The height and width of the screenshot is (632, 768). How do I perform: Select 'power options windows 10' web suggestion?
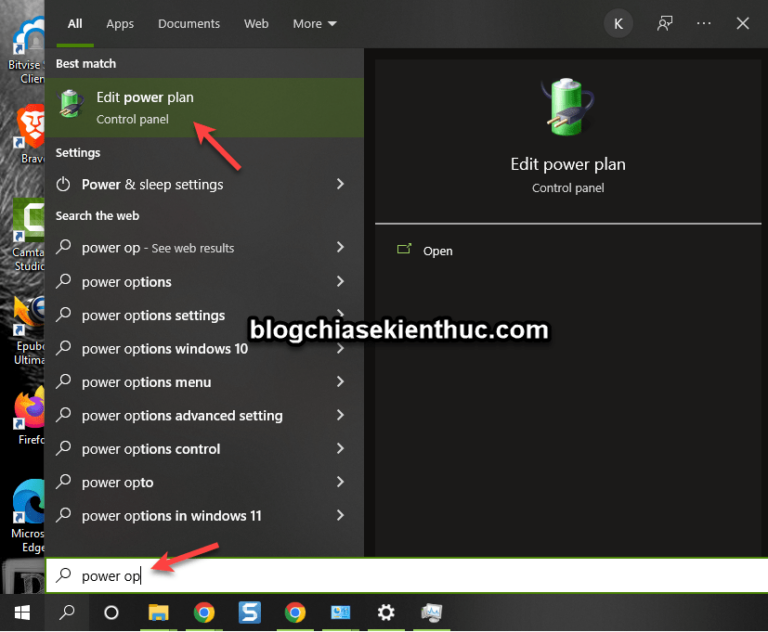[165, 349]
